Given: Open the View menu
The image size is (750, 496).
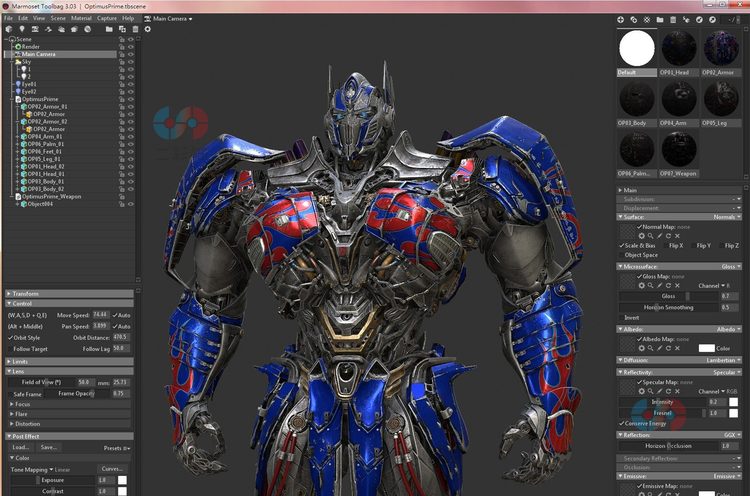Looking at the screenshot, I should pyautogui.click(x=39, y=18).
